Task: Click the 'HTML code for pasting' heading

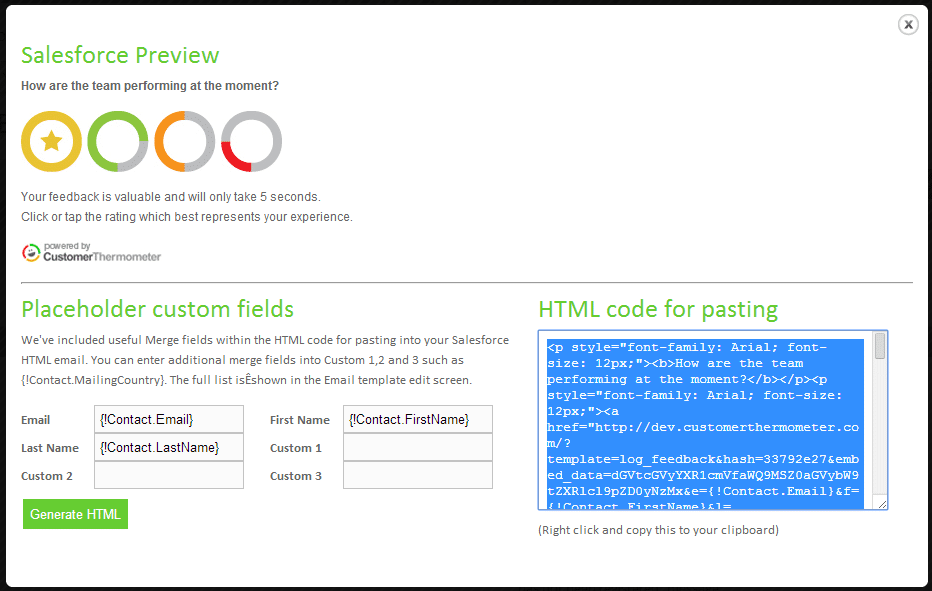Action: click(x=658, y=309)
